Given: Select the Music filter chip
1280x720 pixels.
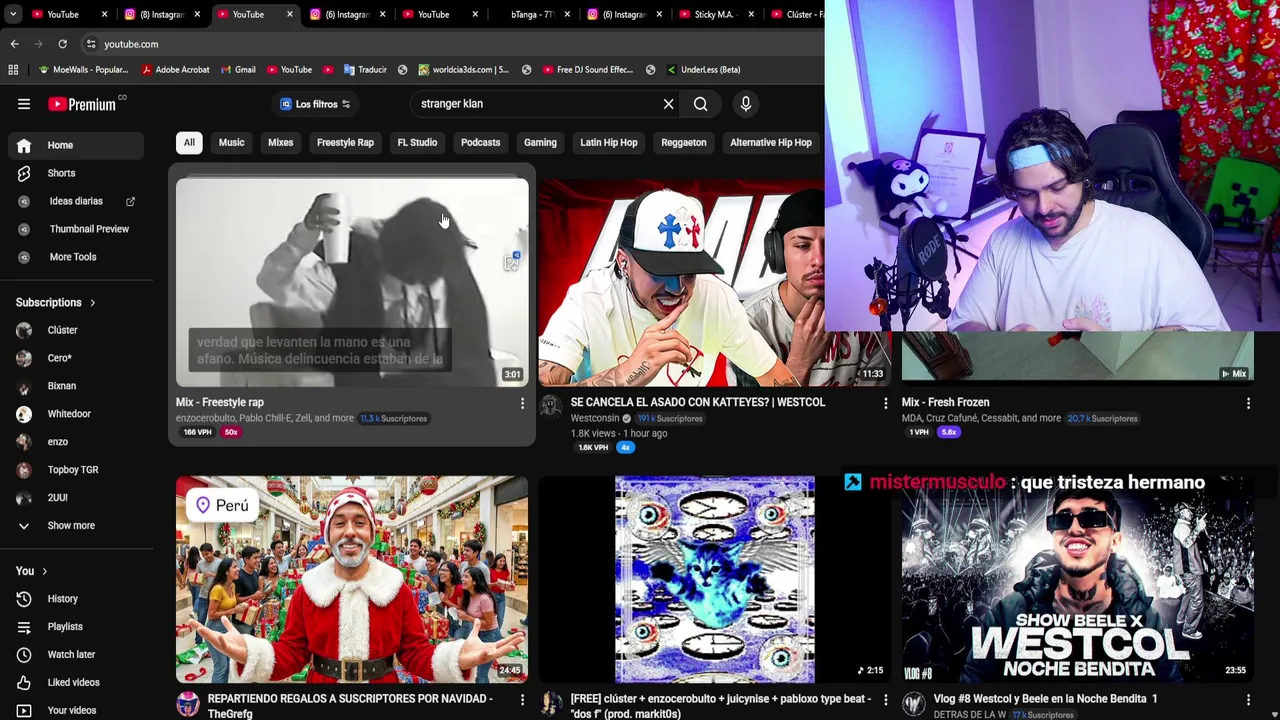Looking at the screenshot, I should click(231, 142).
